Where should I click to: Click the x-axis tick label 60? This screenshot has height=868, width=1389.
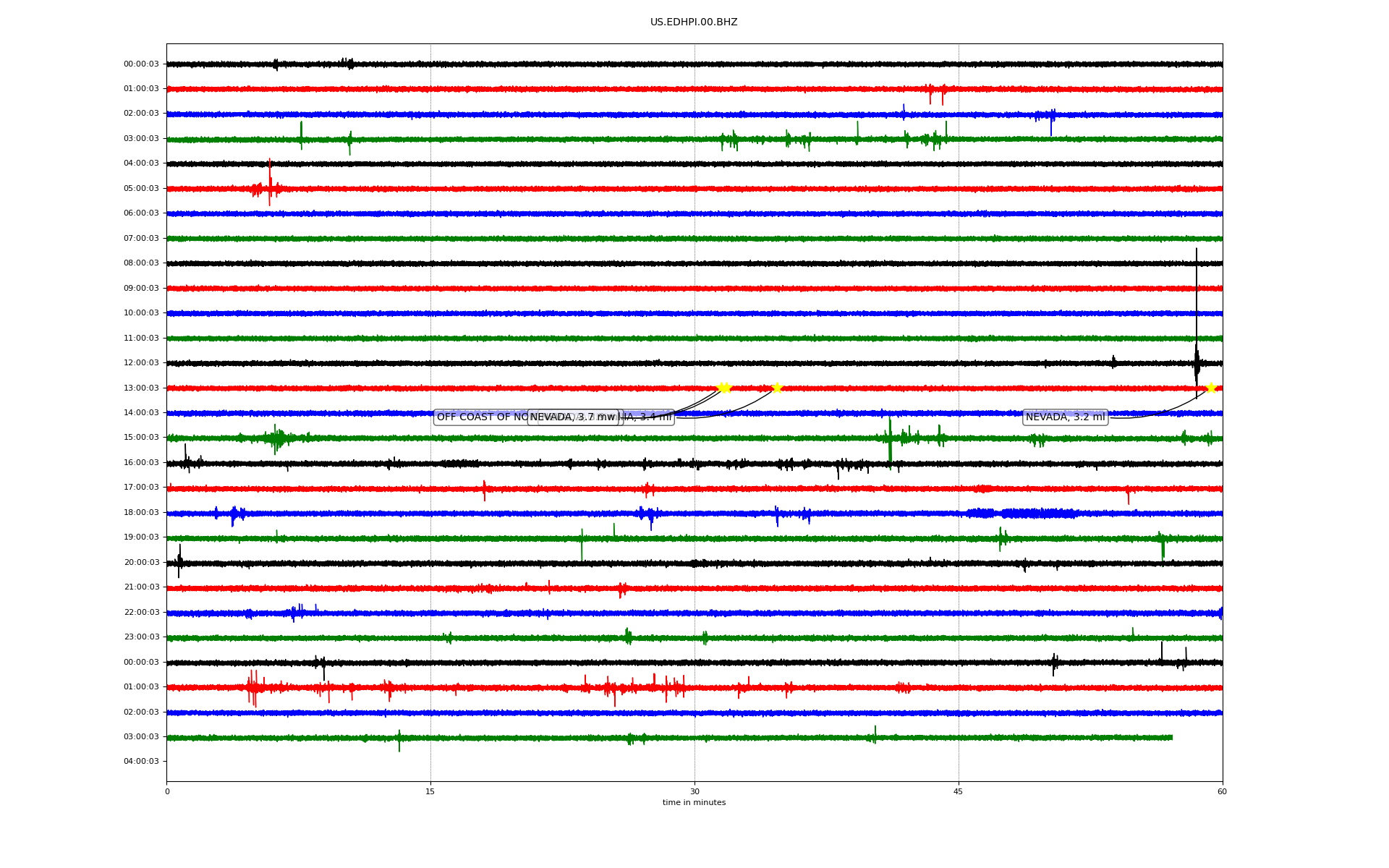(x=1222, y=791)
